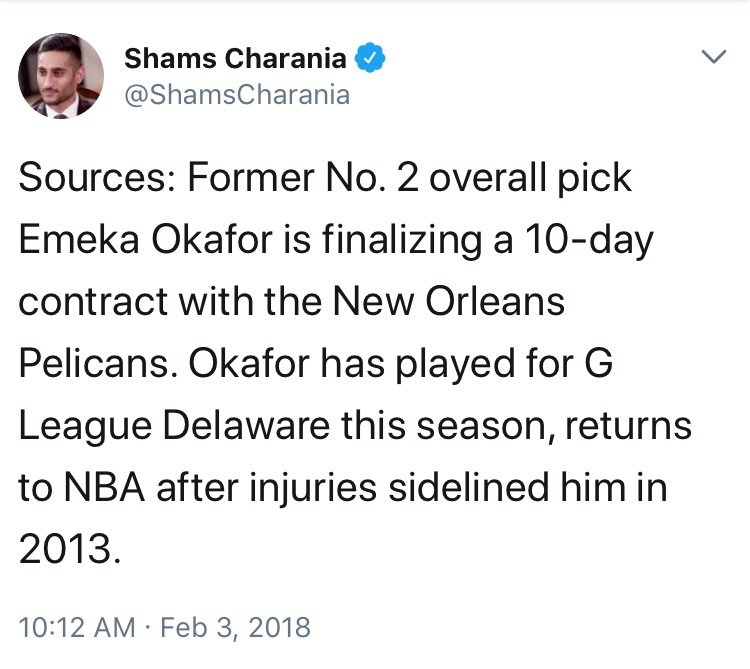Click the word "Pelicans" in tweet
Viewport: 750px width, 669px height.
(x=95, y=363)
